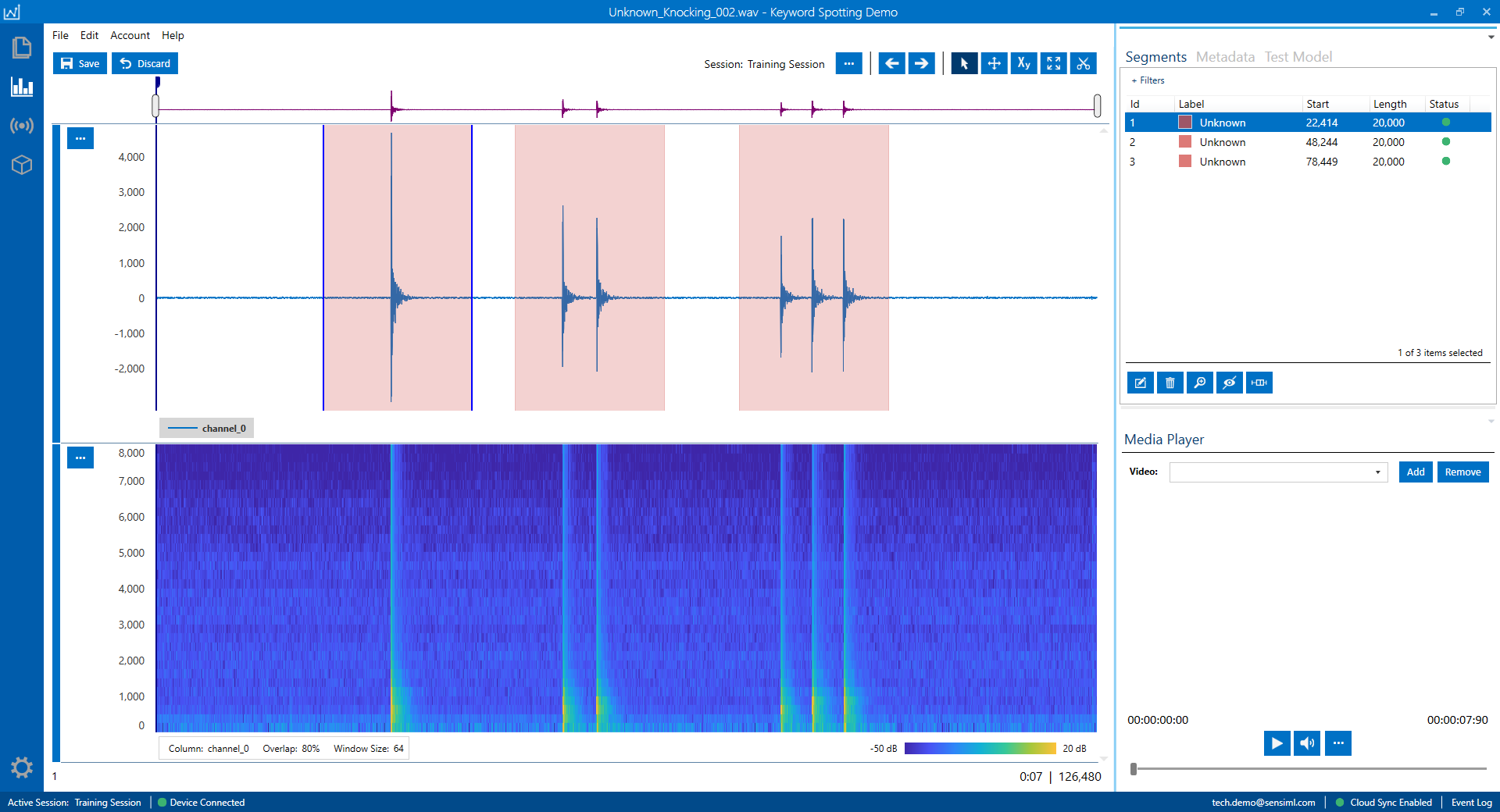The height and width of the screenshot is (812, 1500).
Task: Open spectrogram graph options ellipsis
Action: tap(80, 458)
